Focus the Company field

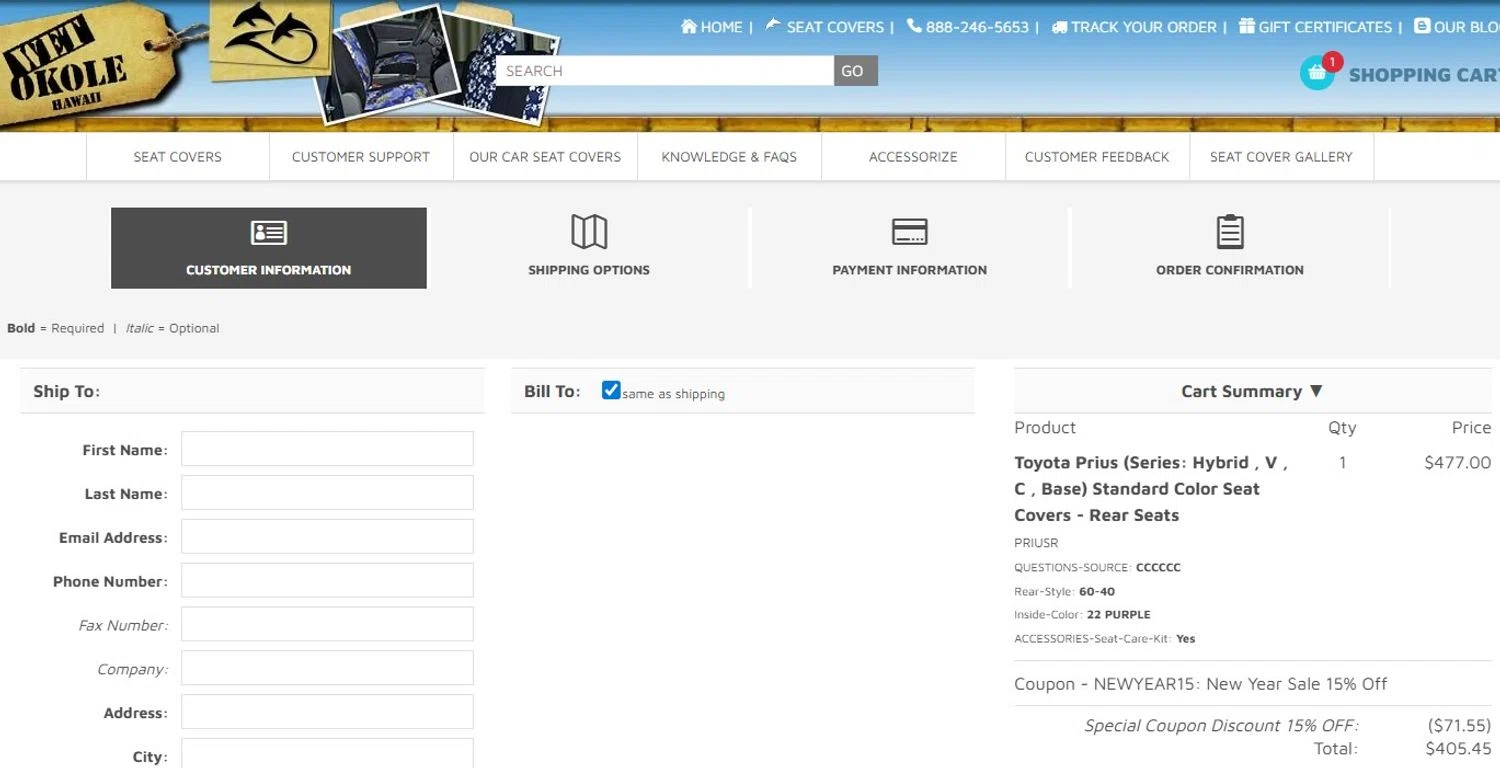click(327, 669)
